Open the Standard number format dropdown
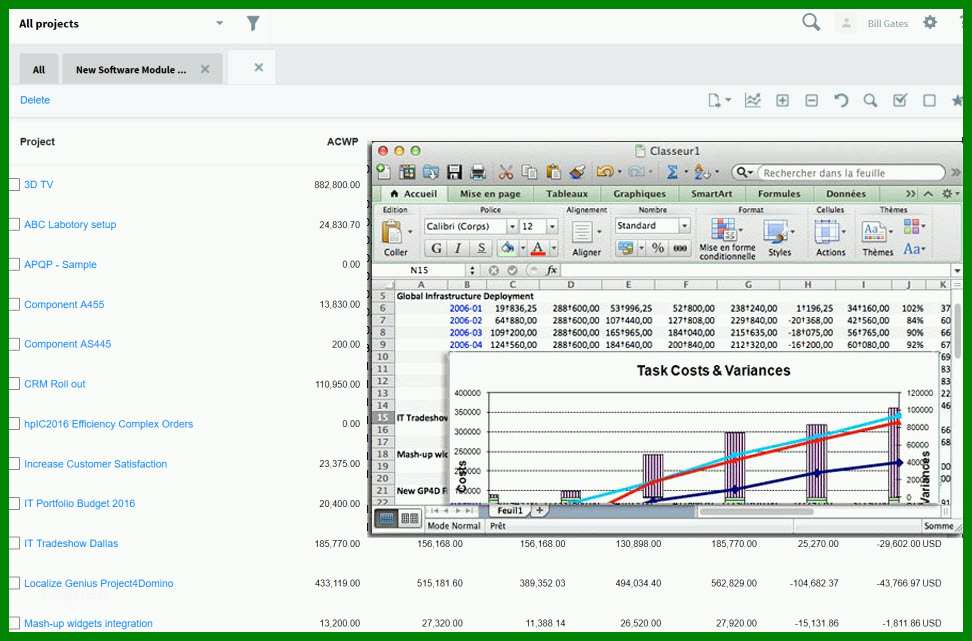 pyautogui.click(x=684, y=226)
